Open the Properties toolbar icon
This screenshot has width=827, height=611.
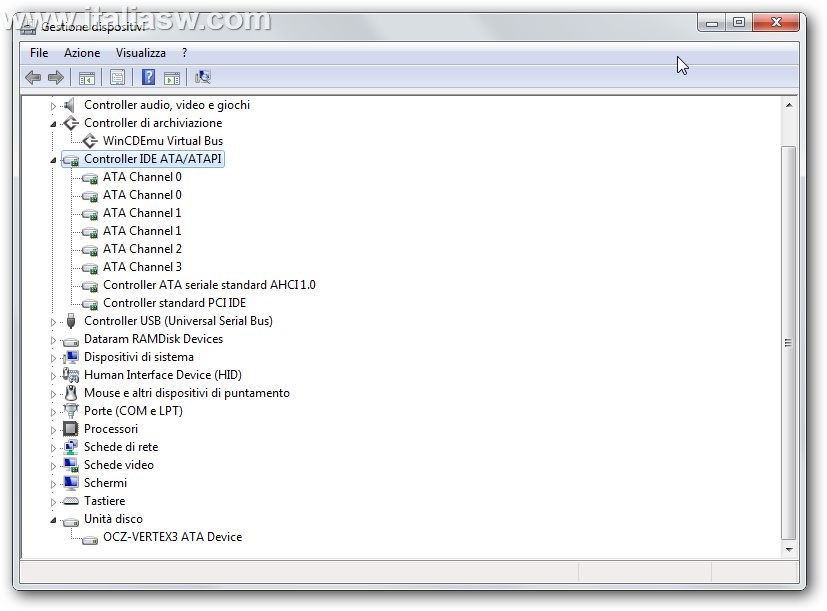pos(117,77)
